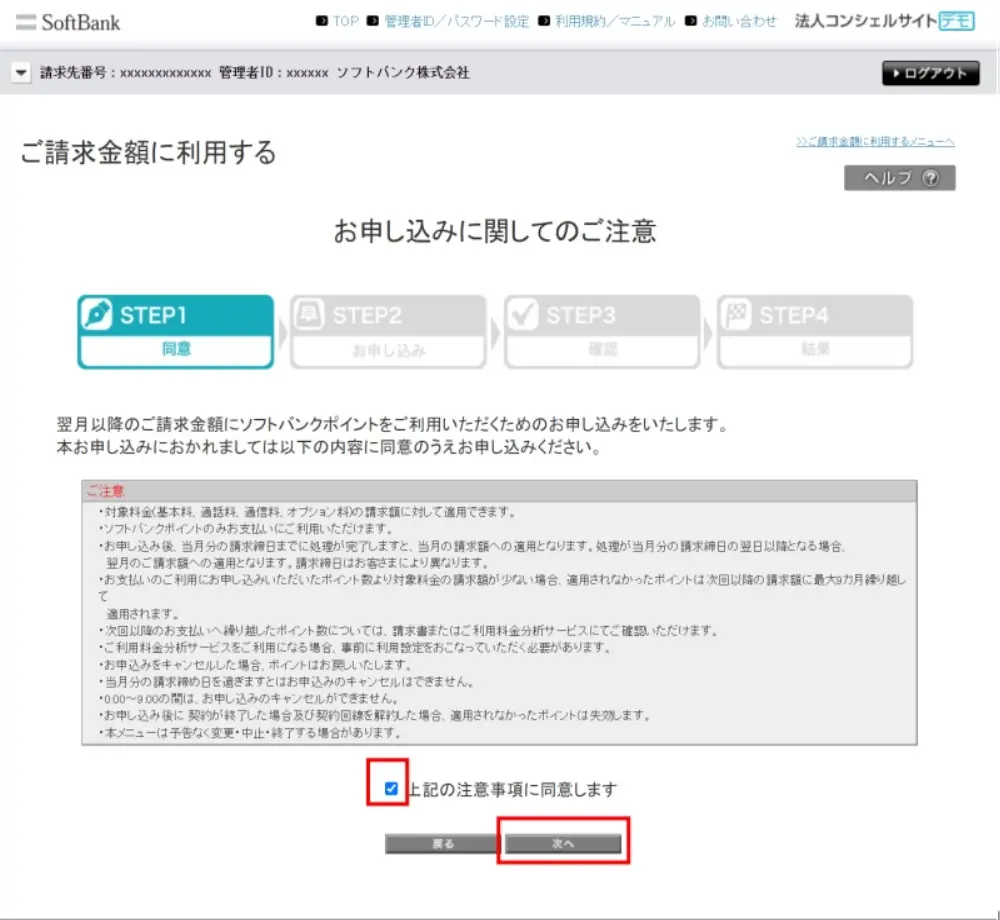Open the TOP link in the header

coord(346,21)
